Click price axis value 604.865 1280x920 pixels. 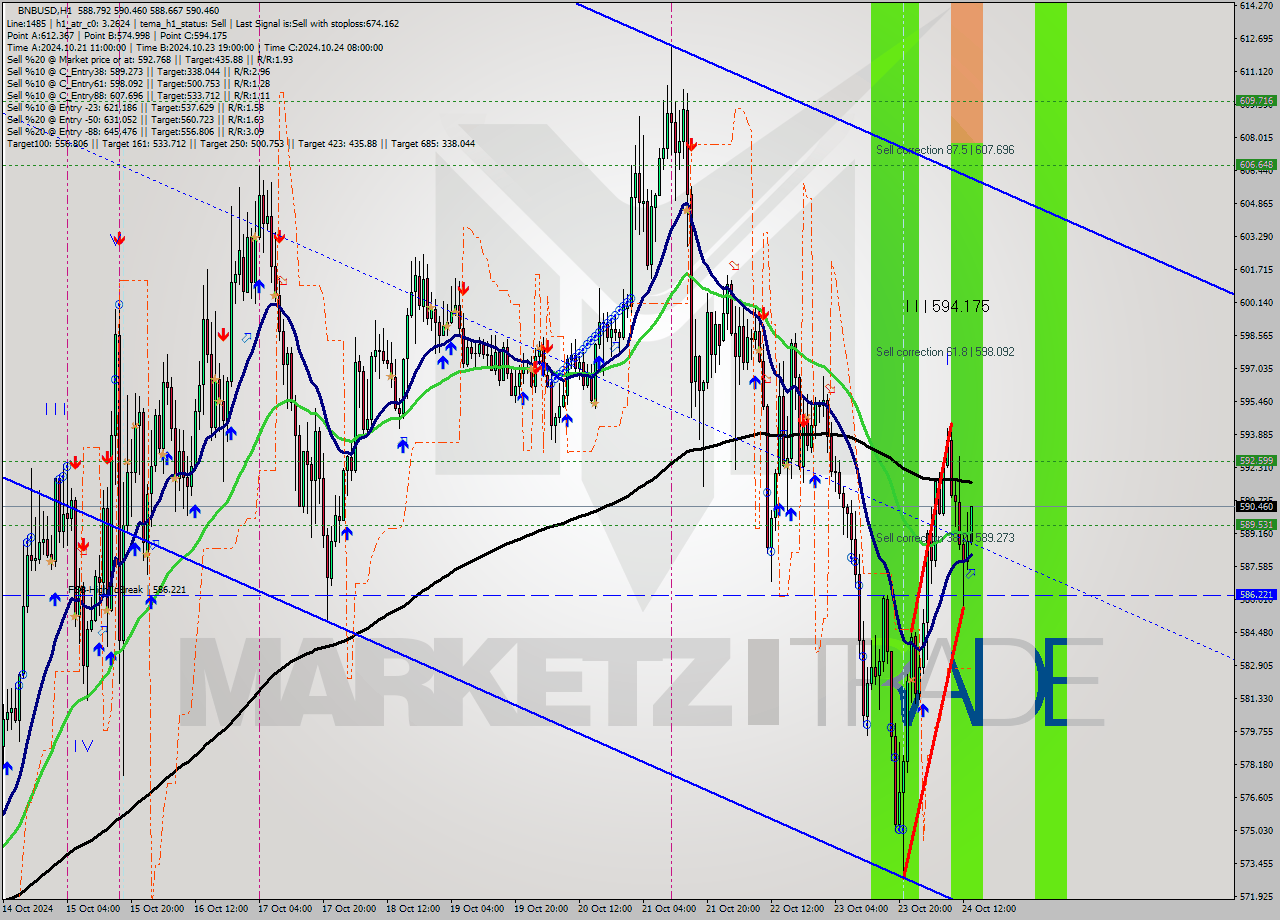pyautogui.click(x=1256, y=204)
